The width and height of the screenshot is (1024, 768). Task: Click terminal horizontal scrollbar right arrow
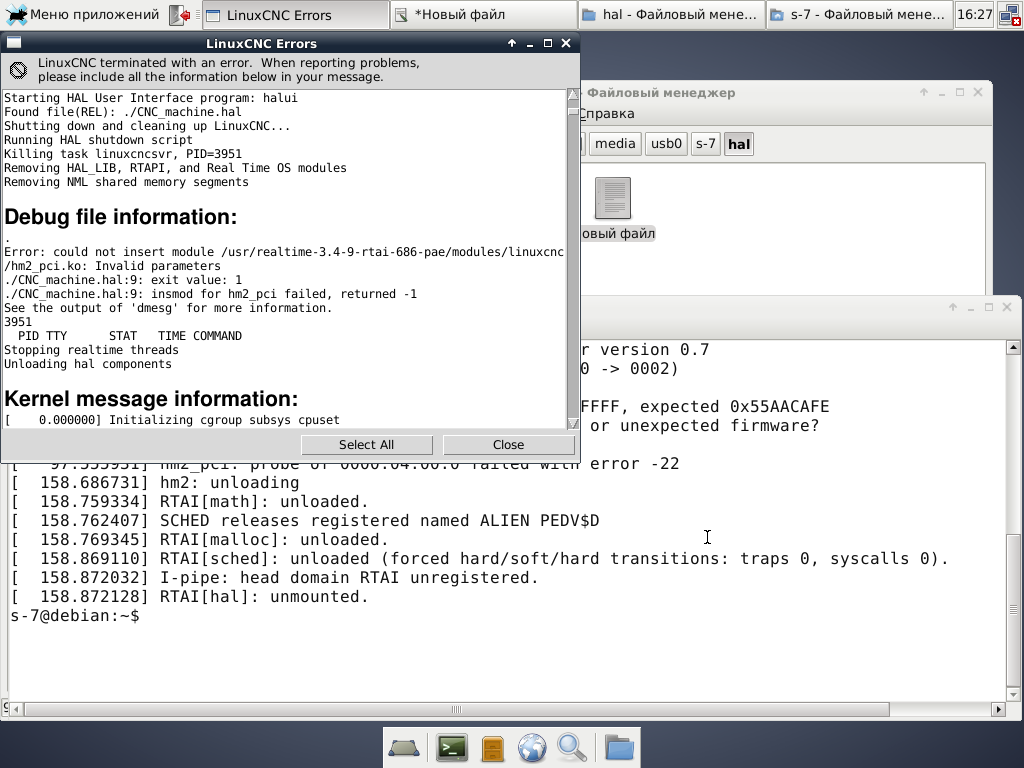click(x=998, y=709)
